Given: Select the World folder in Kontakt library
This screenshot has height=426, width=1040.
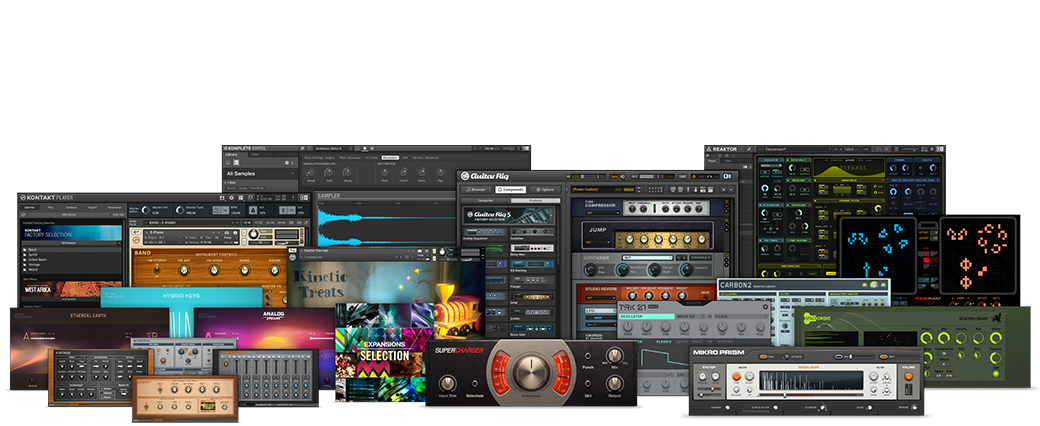Looking at the screenshot, I should [33, 269].
